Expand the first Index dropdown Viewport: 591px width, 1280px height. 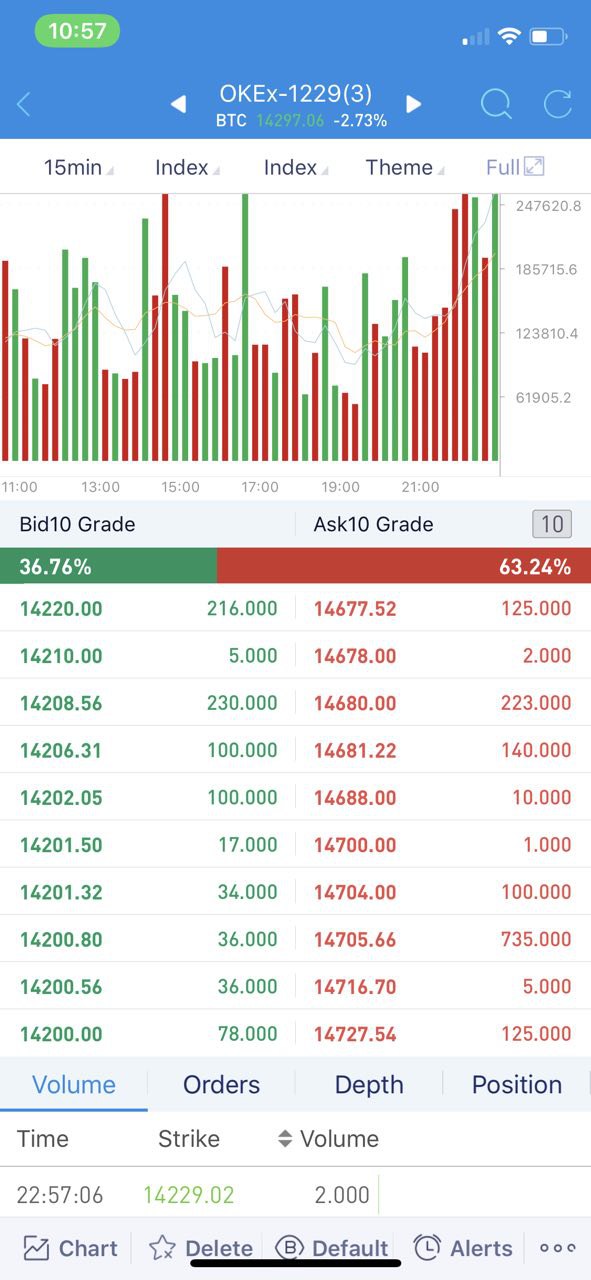tap(187, 167)
